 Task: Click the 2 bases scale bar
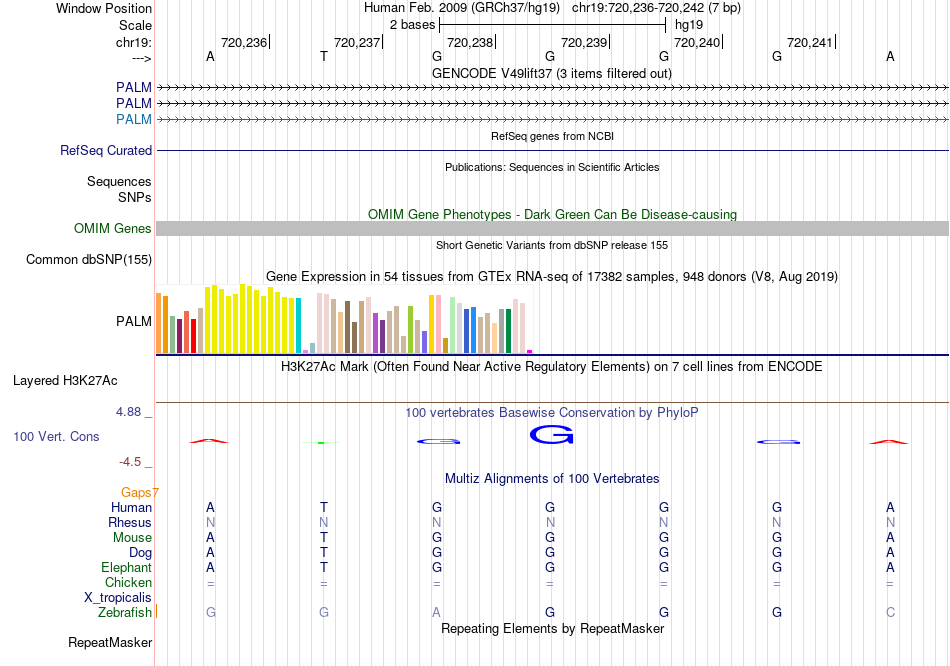point(553,25)
